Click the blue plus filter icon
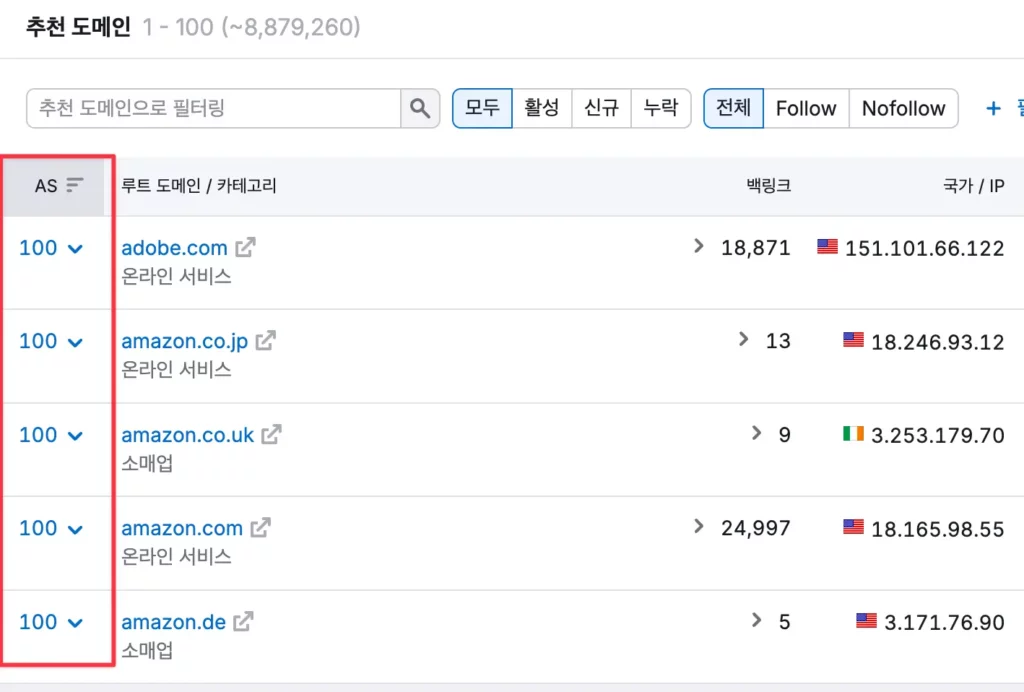This screenshot has width=1024, height=692. tap(993, 108)
